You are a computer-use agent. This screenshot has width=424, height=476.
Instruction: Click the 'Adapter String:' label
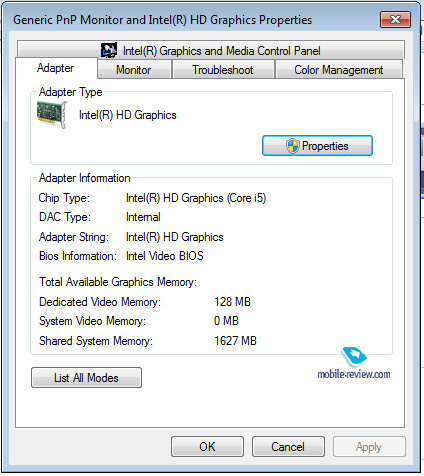pyautogui.click(x=74, y=237)
